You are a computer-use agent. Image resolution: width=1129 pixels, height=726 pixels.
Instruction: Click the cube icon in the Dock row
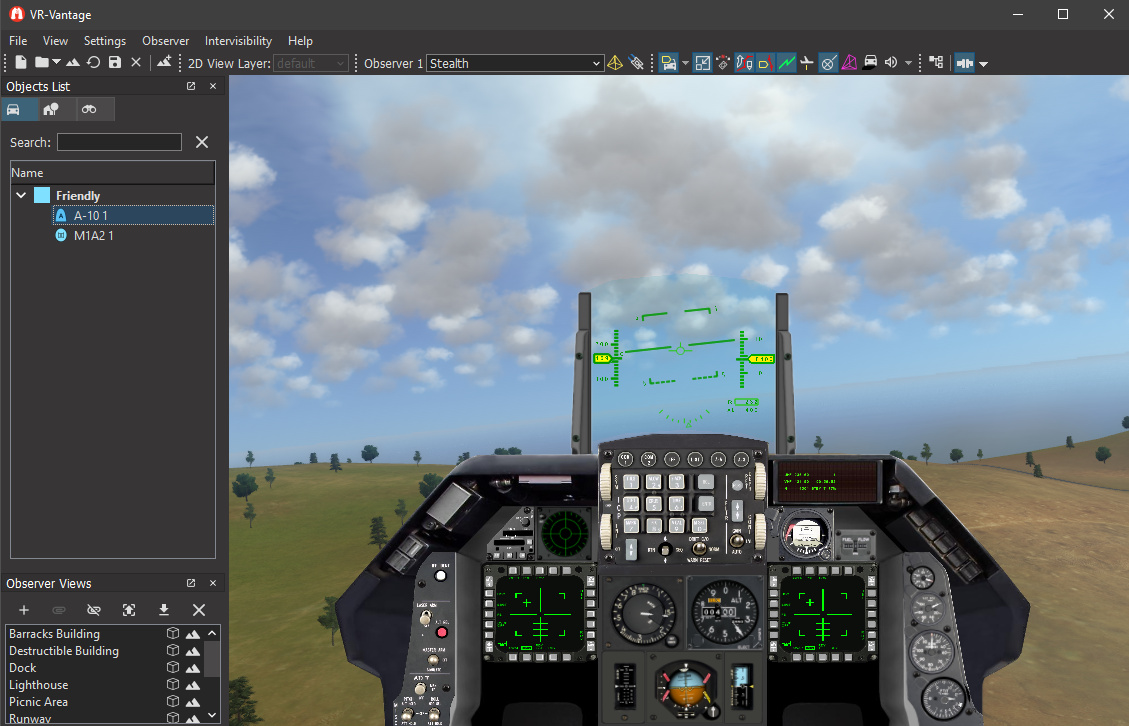click(x=173, y=667)
